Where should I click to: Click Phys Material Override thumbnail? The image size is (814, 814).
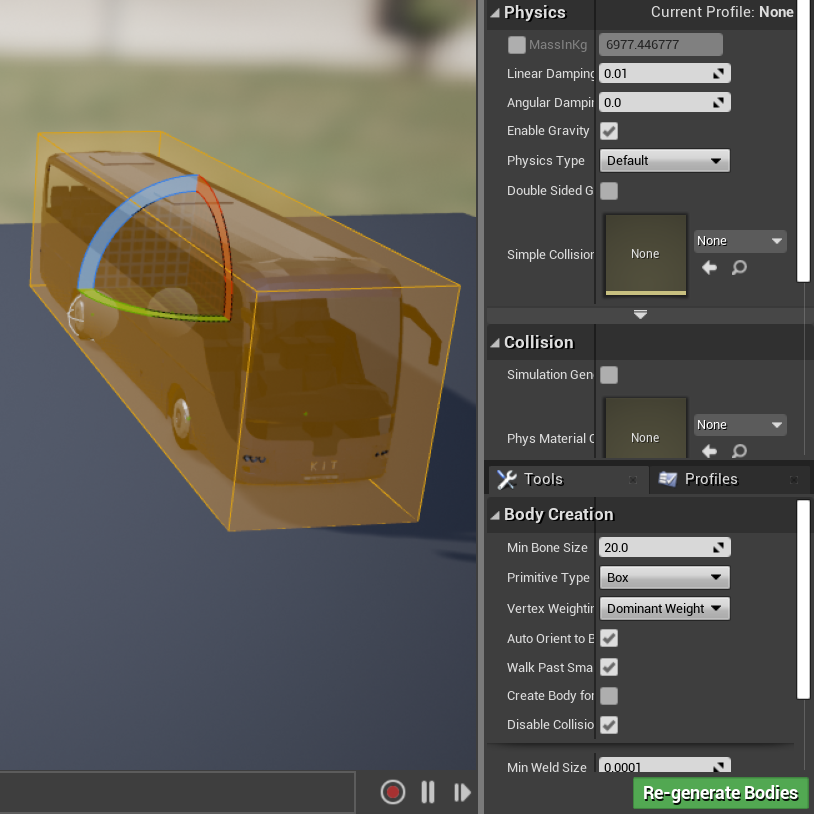(645, 428)
